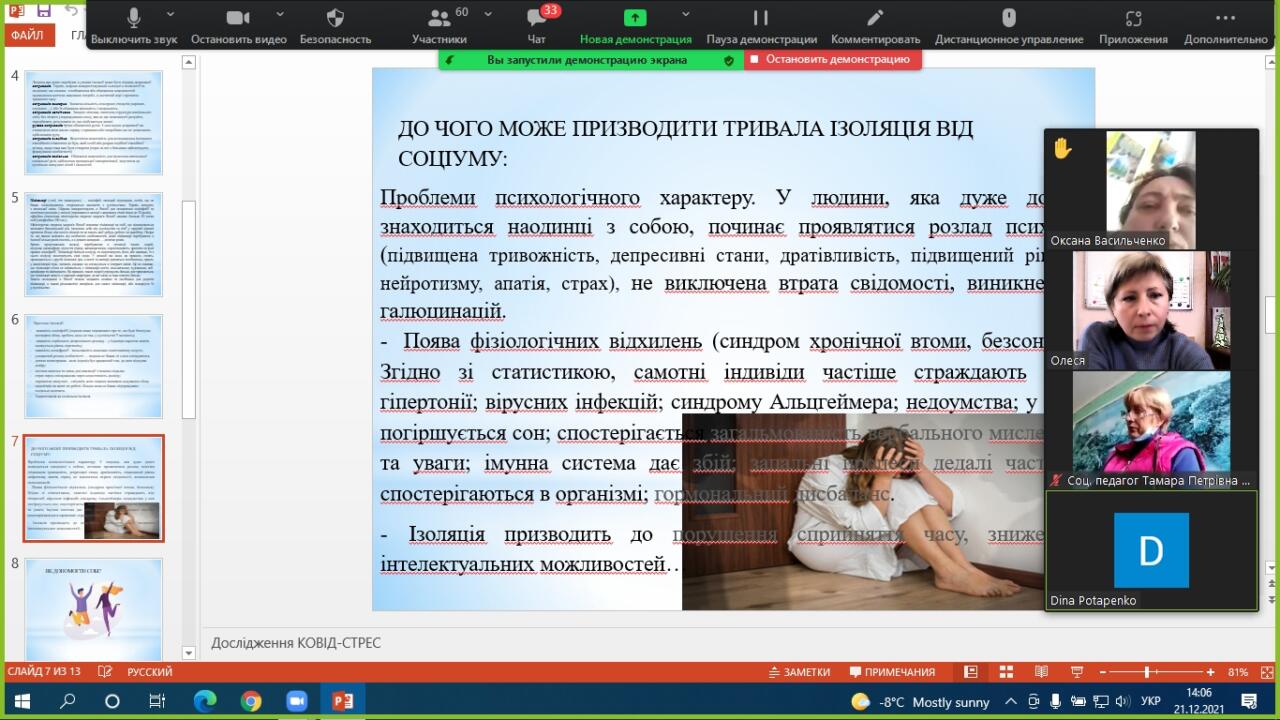Open Windows taskbar search
The height and width of the screenshot is (720, 1280).
coord(68,701)
